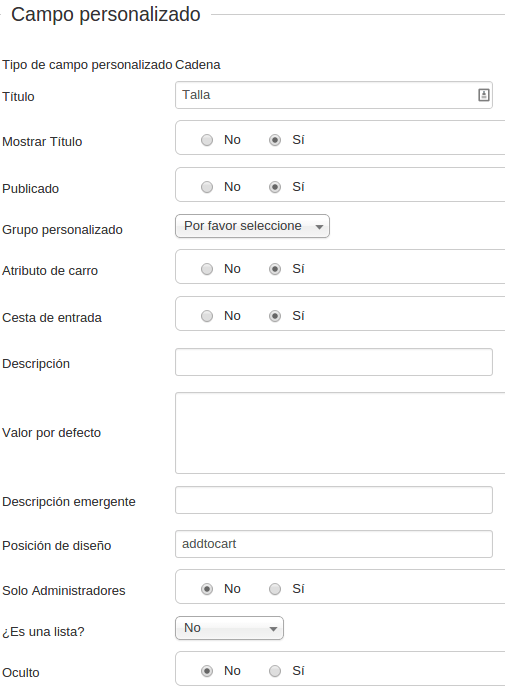This screenshot has height=695, width=505.
Task: Select No for Solo Administradores
Action: (207, 589)
